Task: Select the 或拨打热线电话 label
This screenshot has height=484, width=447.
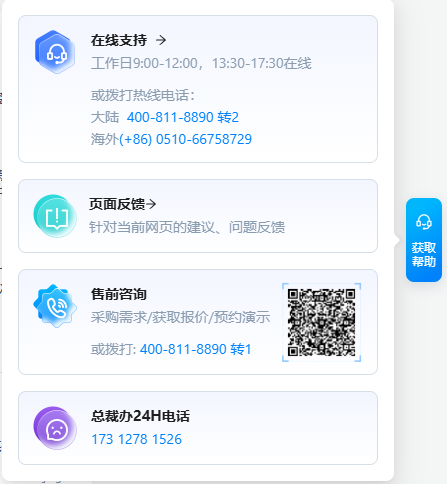Action: pos(143,95)
